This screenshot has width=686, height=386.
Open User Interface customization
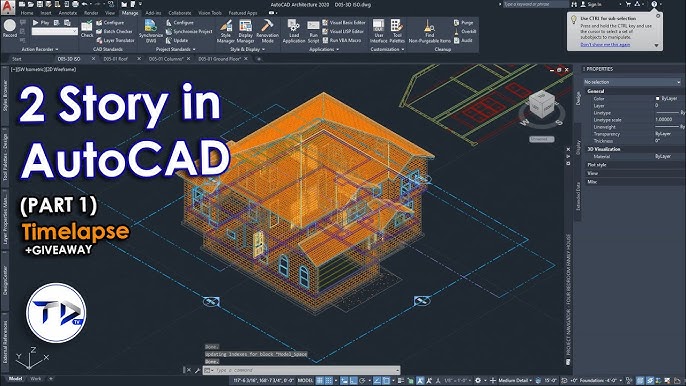tap(378, 31)
